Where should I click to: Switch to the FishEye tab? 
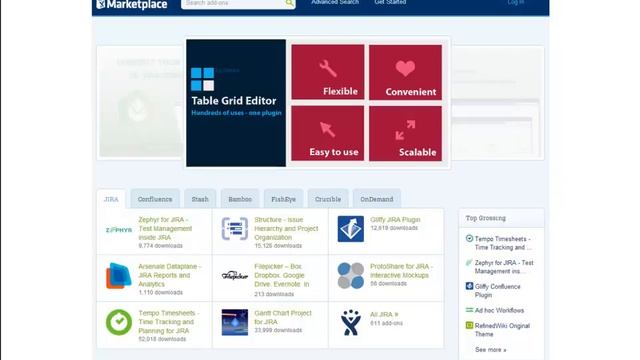[x=283, y=199]
